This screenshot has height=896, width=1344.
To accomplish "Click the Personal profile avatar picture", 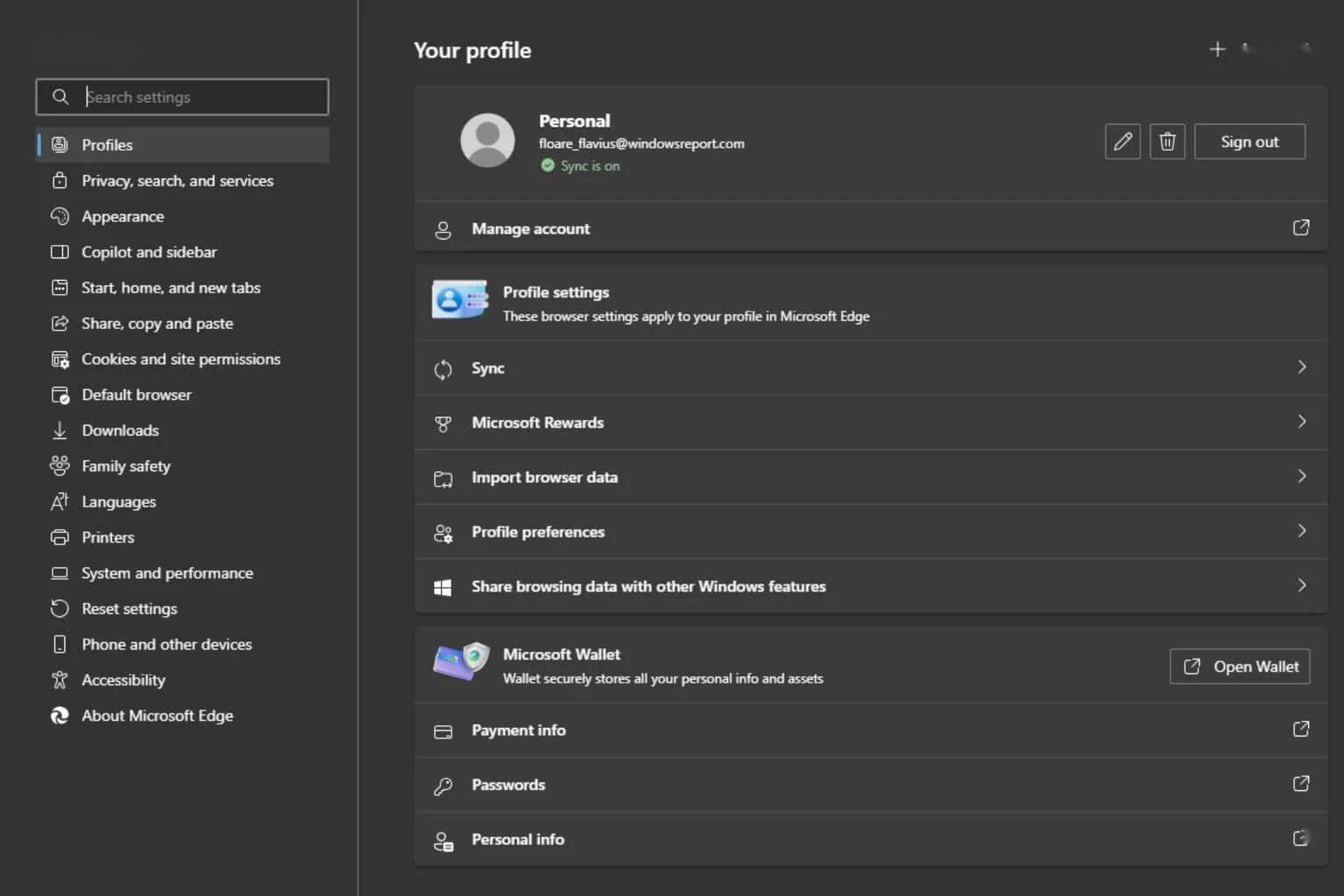I will click(487, 140).
